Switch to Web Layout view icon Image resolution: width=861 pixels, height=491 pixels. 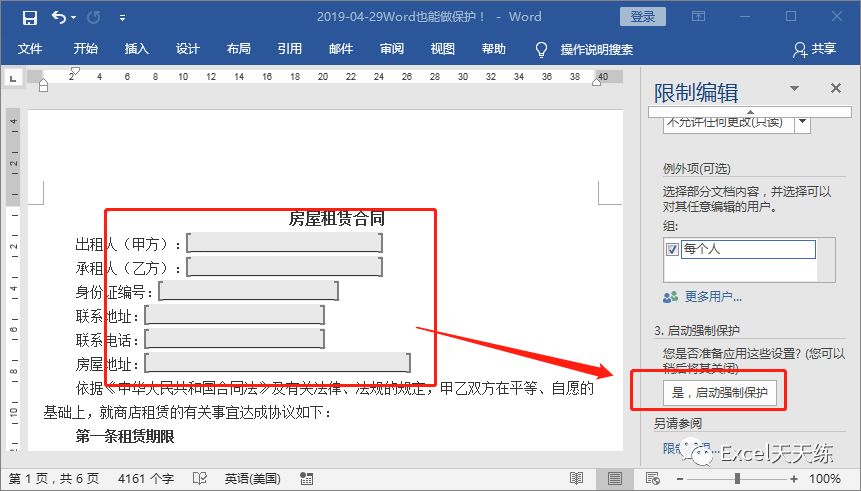(x=652, y=478)
